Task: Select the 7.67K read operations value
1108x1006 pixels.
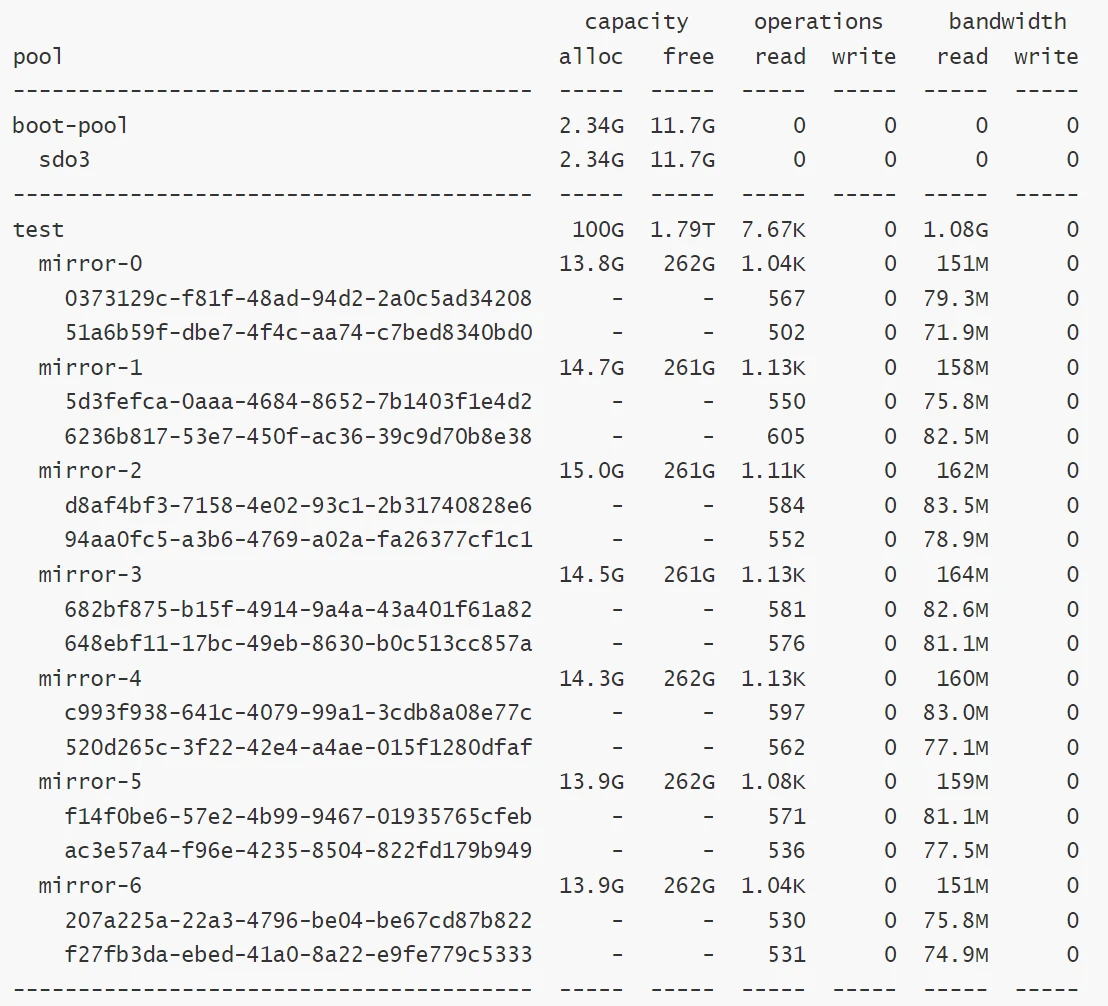Action: (x=773, y=230)
